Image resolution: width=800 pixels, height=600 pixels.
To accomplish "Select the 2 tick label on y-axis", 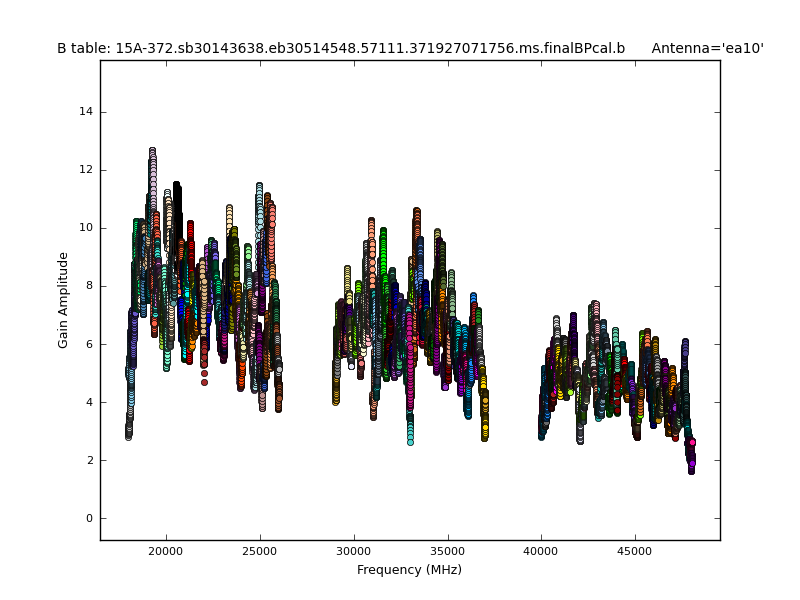I will pos(90,460).
